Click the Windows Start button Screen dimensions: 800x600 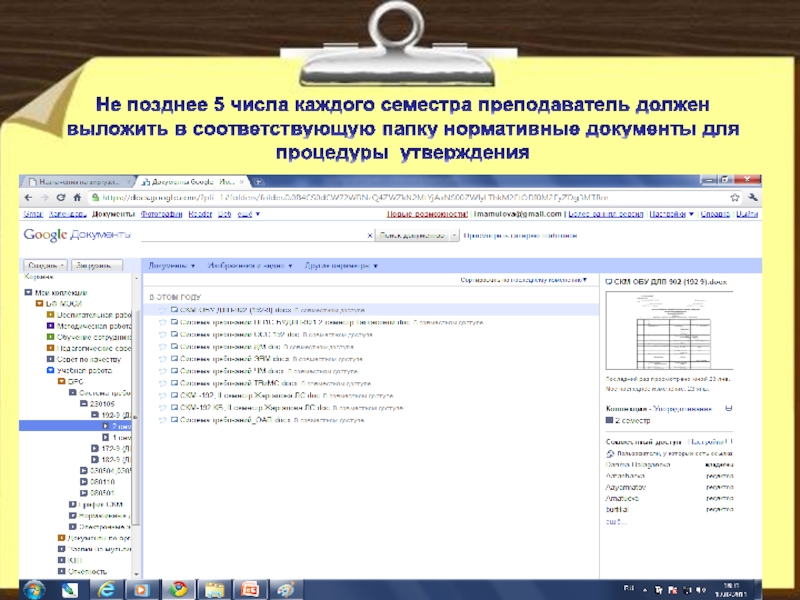click(33, 588)
